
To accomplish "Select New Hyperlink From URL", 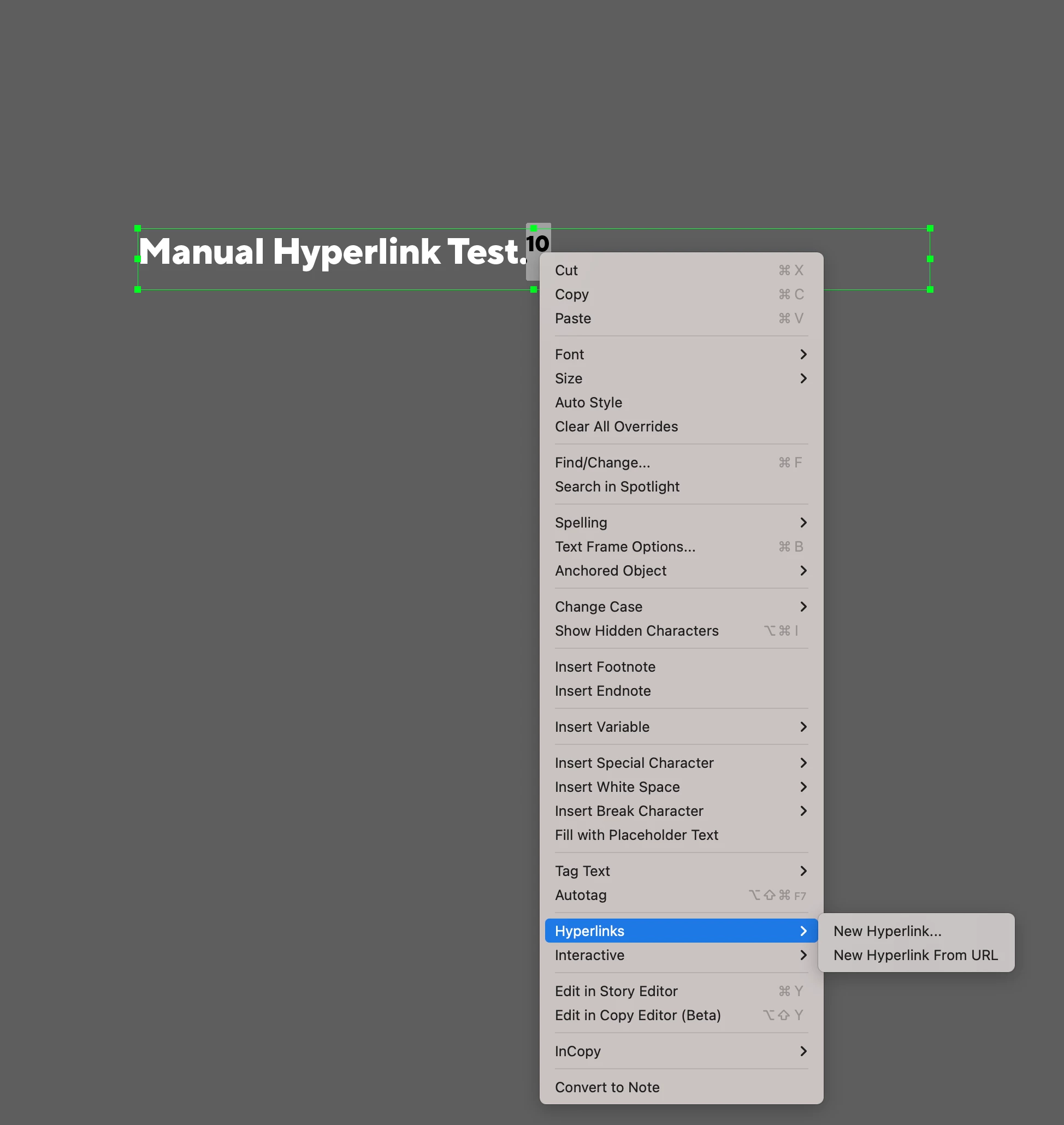I will 915,955.
